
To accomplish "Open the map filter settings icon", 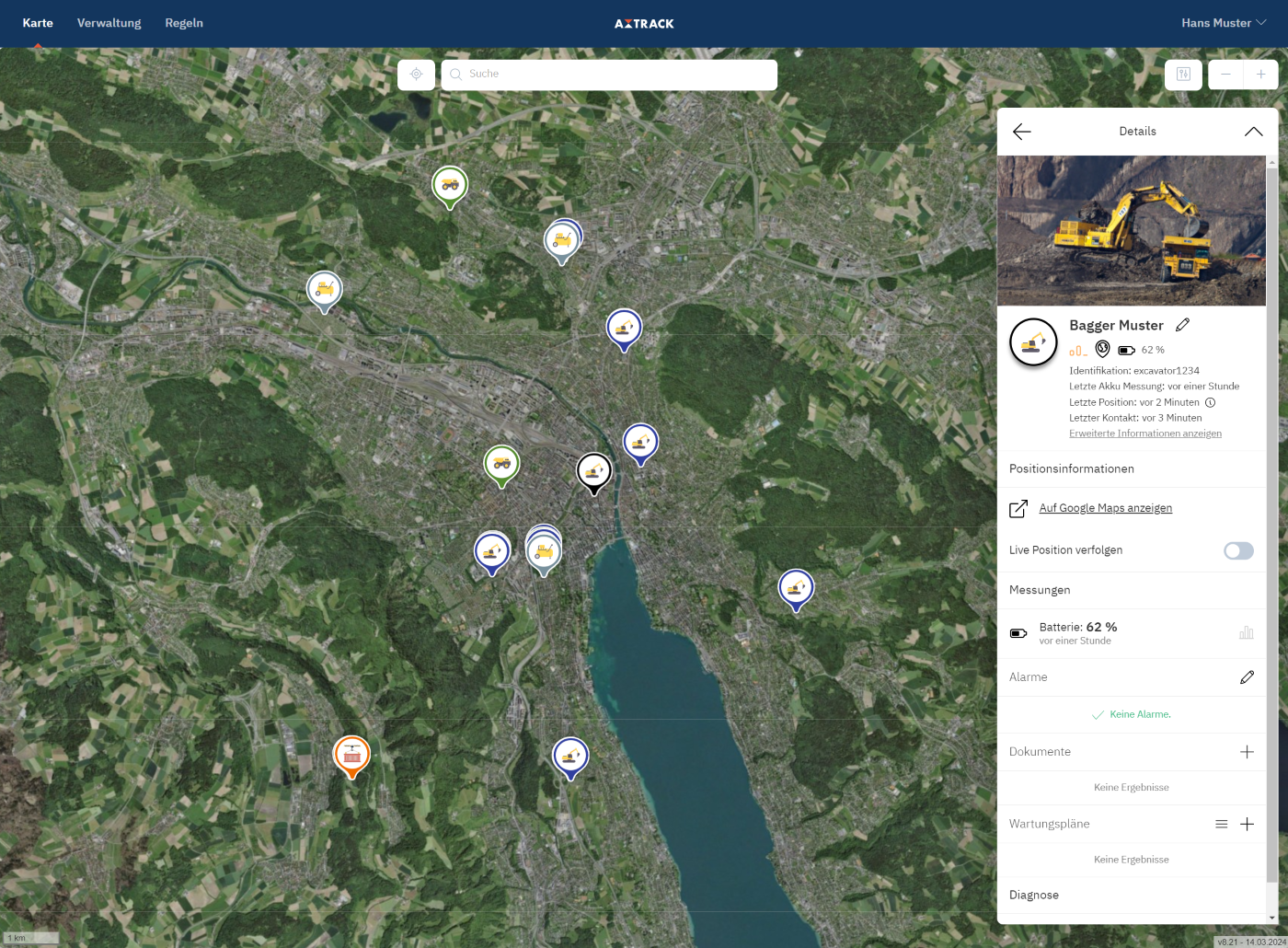I will click(x=1183, y=75).
